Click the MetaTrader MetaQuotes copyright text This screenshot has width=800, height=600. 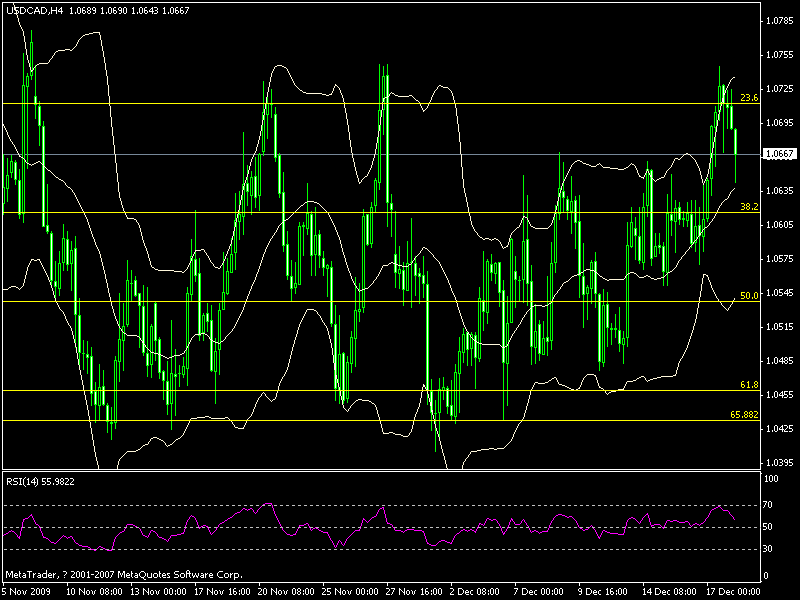click(124, 574)
